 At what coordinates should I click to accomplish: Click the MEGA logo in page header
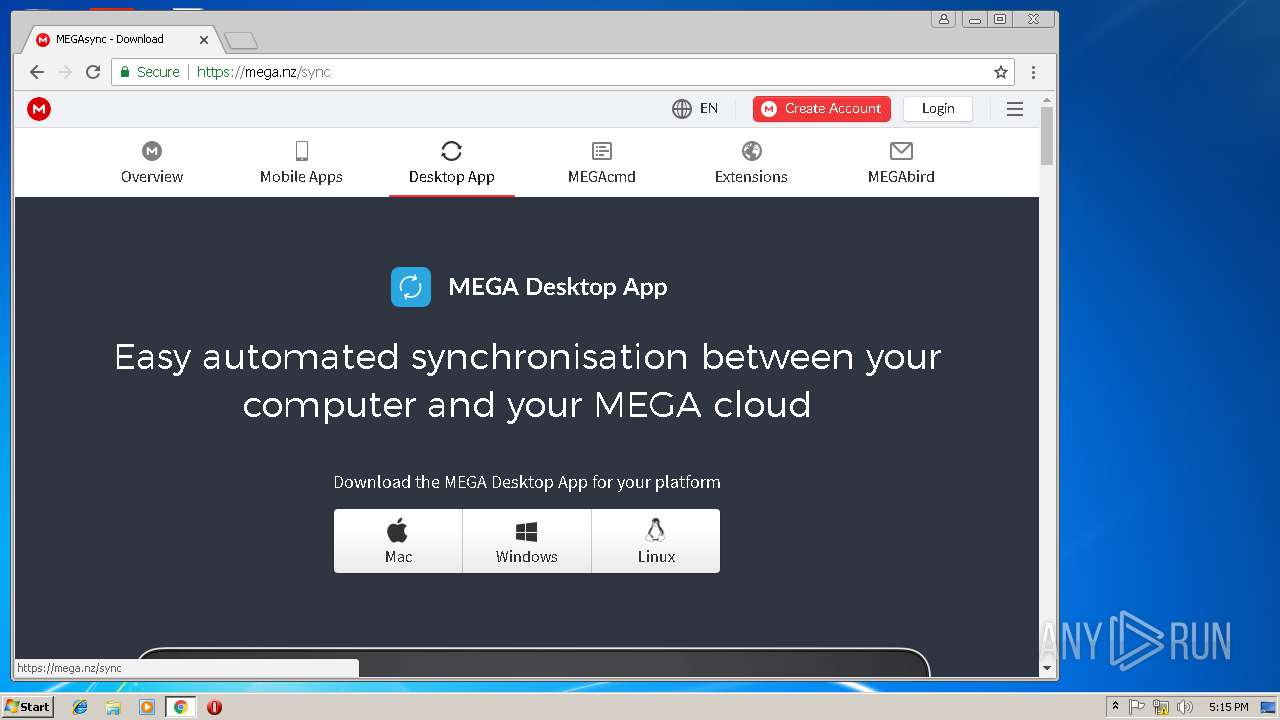pos(39,109)
